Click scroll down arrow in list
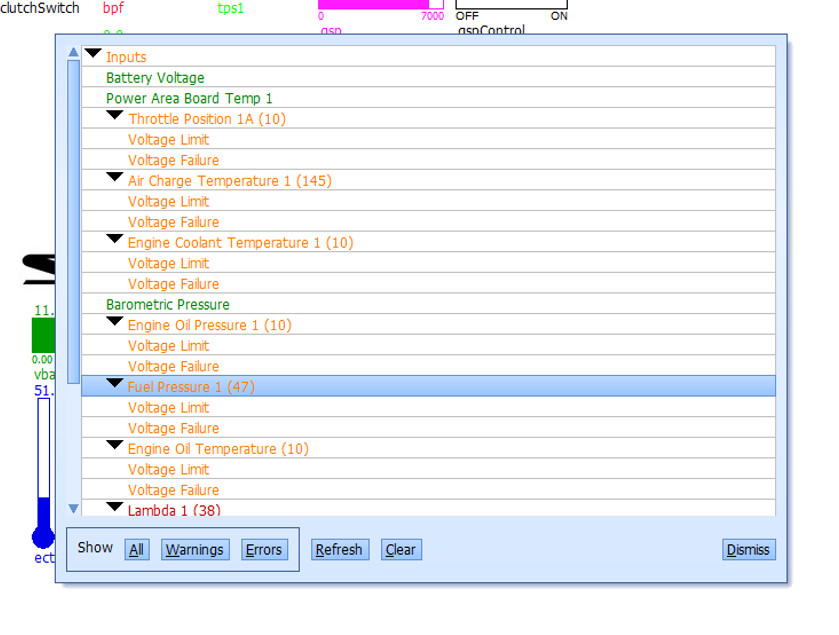The height and width of the screenshot is (635, 839). (x=73, y=509)
